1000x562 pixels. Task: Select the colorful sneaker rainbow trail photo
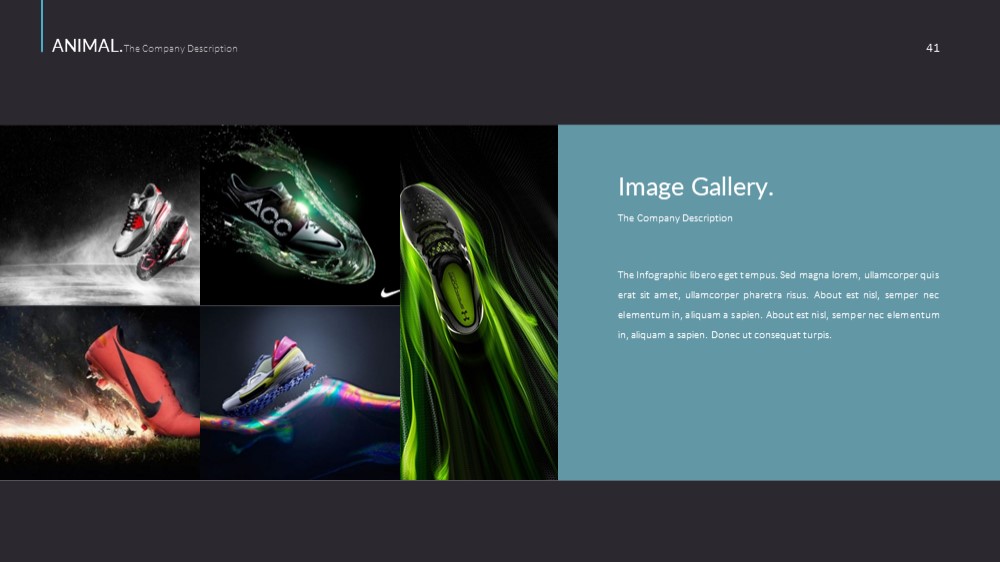300,393
